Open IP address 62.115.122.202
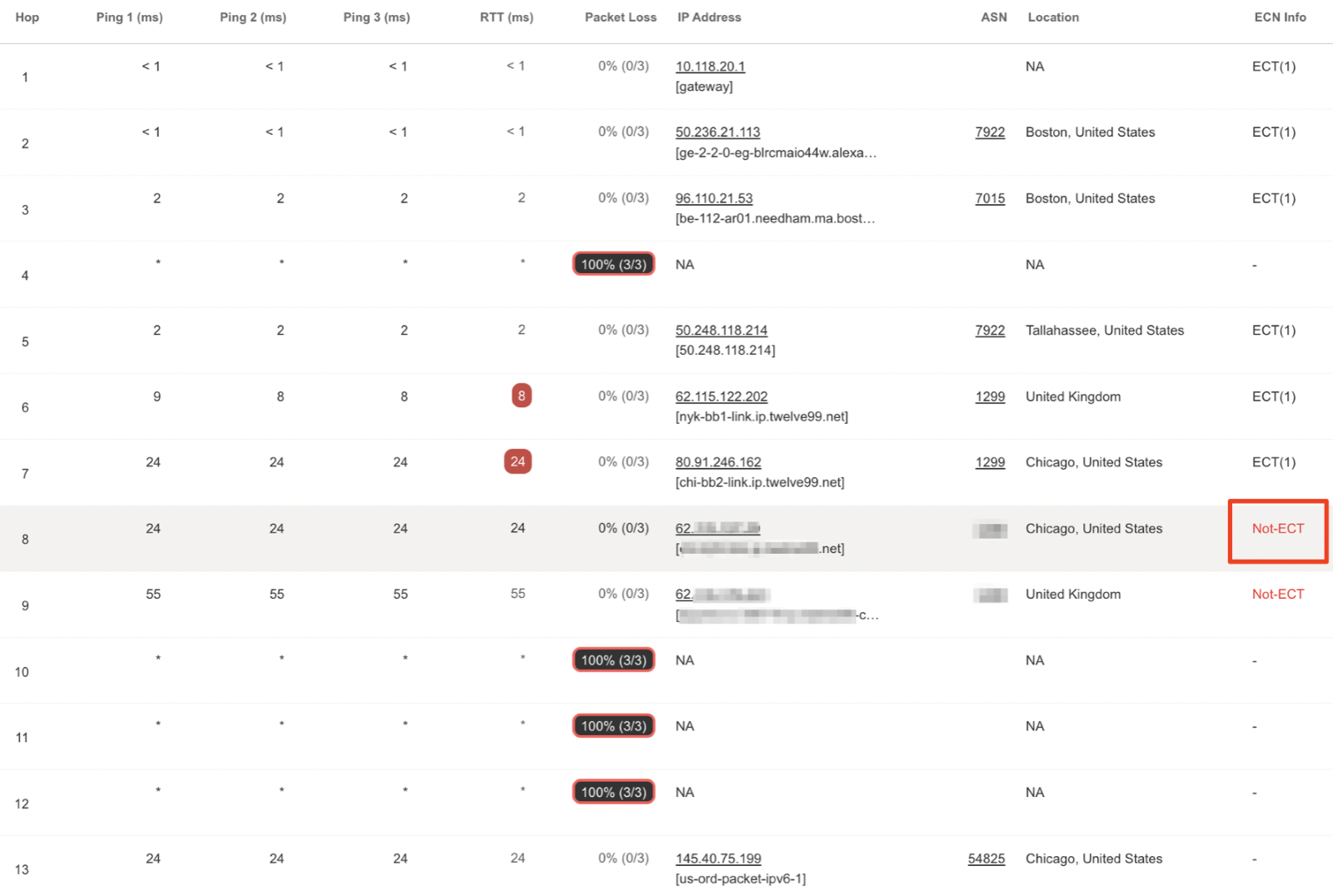 [721, 396]
